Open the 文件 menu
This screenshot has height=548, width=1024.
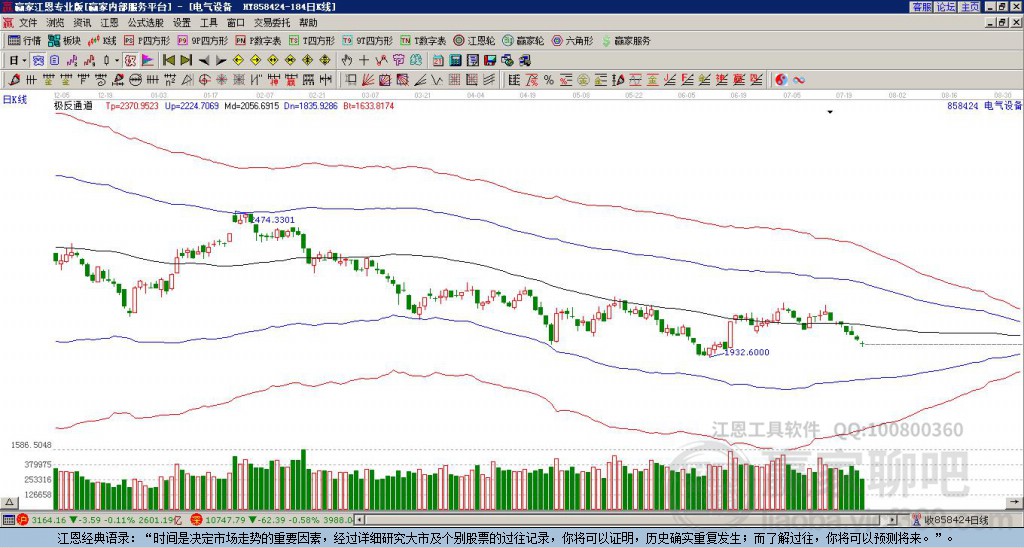pos(28,23)
